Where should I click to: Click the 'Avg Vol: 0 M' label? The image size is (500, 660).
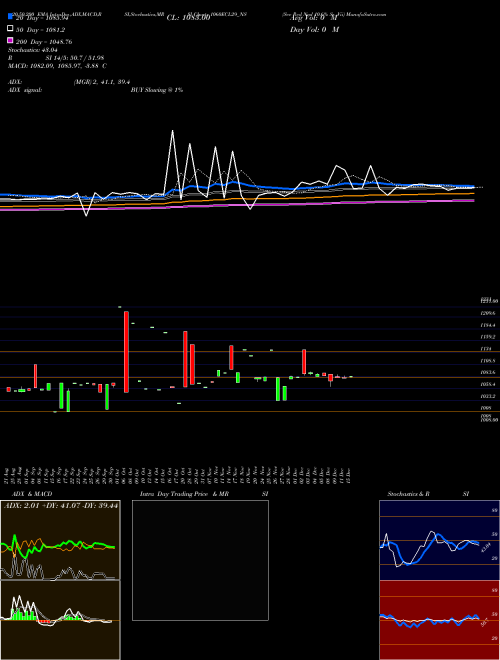point(314,18)
